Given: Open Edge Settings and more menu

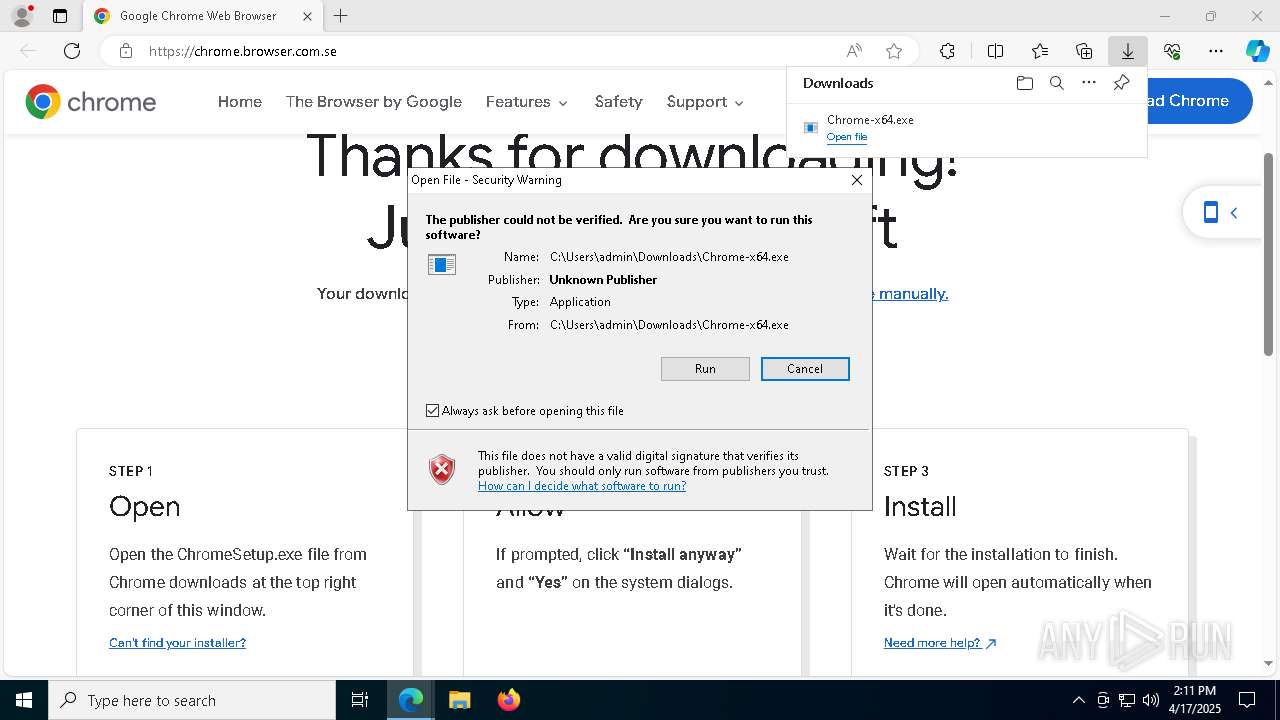Looking at the screenshot, I should pos(1216,51).
